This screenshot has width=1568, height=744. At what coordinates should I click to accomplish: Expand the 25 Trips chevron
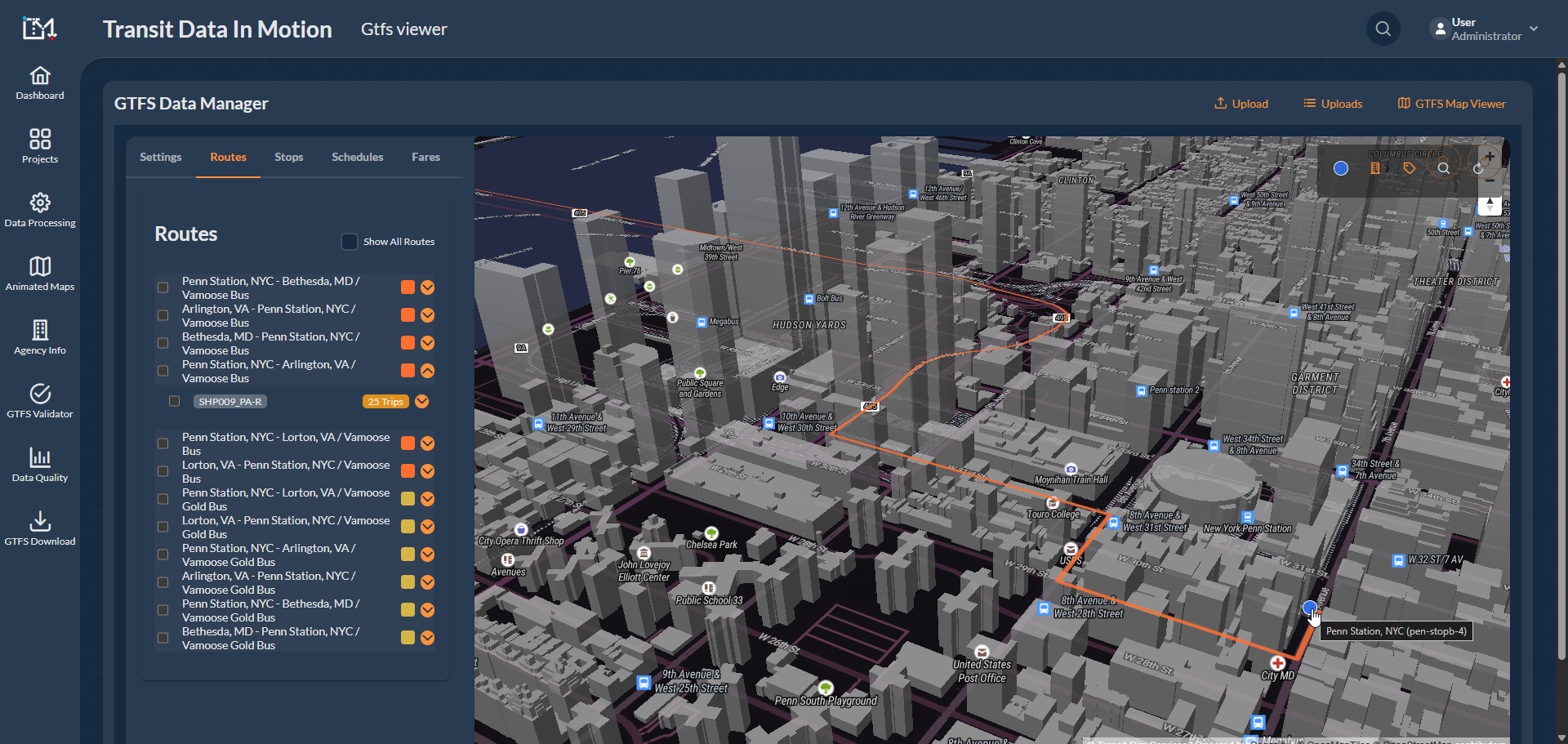point(422,401)
